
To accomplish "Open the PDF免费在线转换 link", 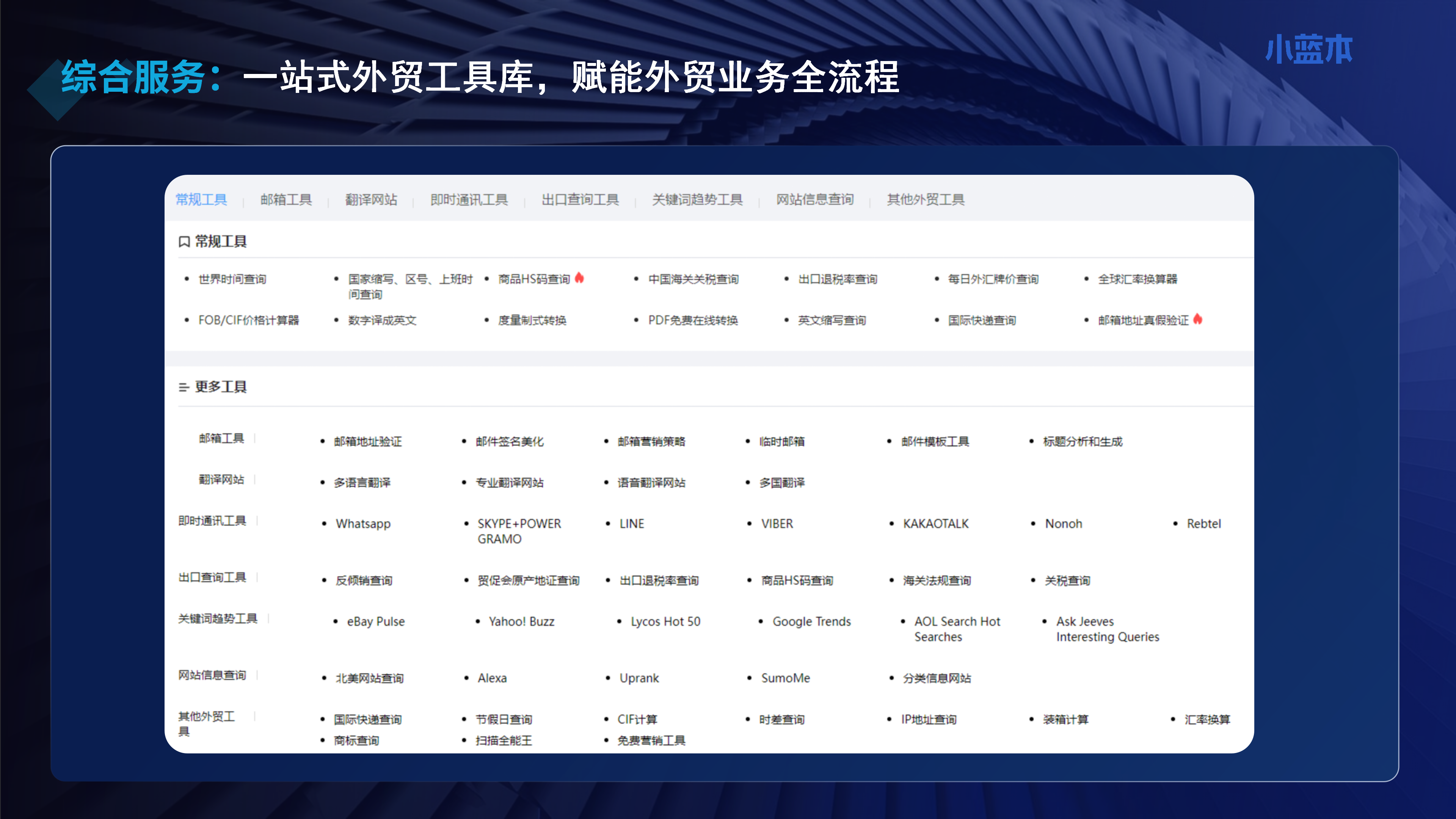I will point(693,320).
